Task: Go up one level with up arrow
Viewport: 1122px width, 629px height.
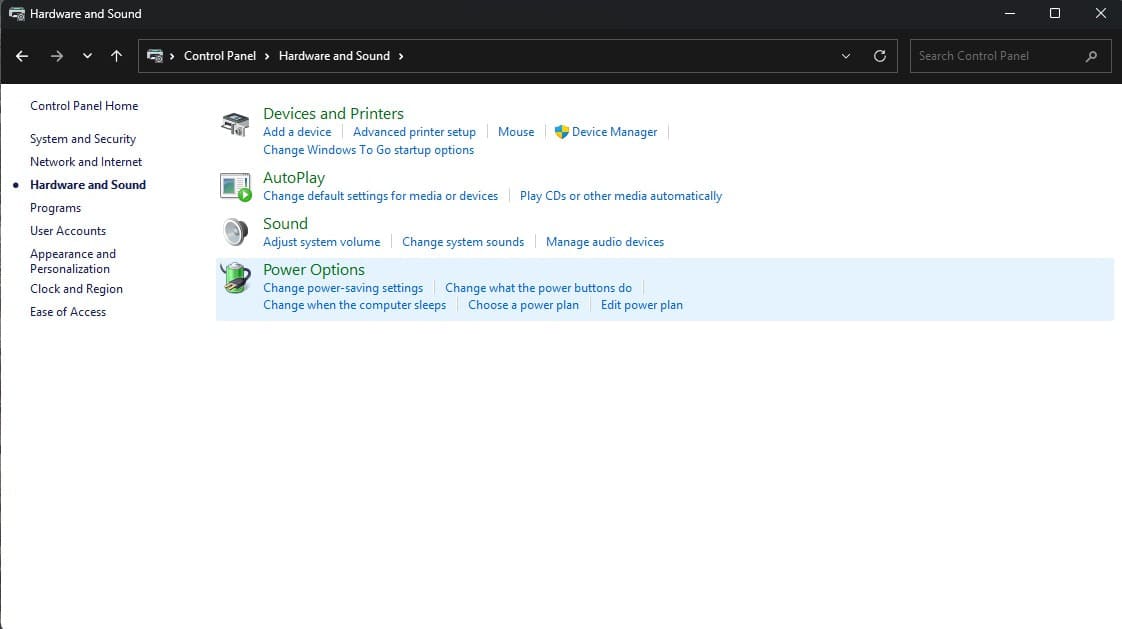Action: click(117, 56)
